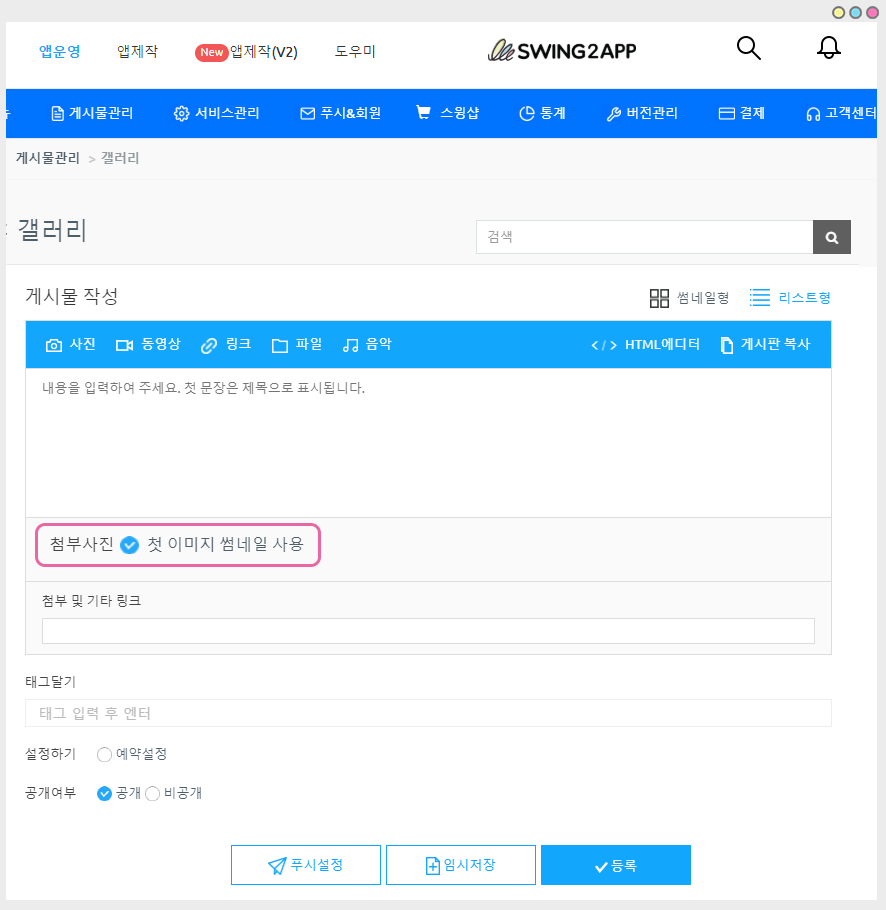Add a link with the 링크 icon

tap(209, 345)
